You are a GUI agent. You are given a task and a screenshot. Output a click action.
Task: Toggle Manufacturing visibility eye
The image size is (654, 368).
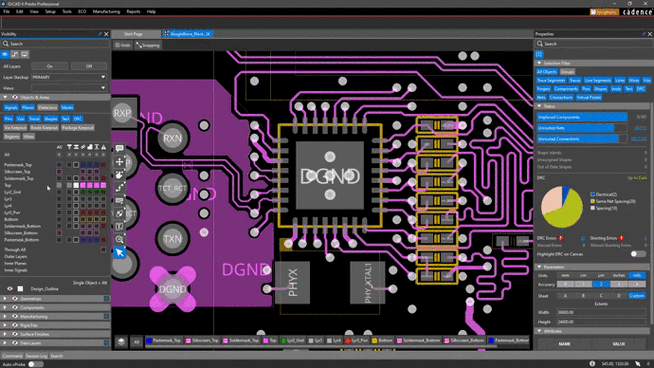(15, 316)
